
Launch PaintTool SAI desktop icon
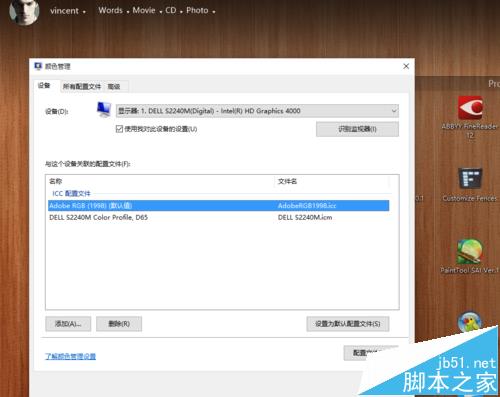tap(470, 252)
